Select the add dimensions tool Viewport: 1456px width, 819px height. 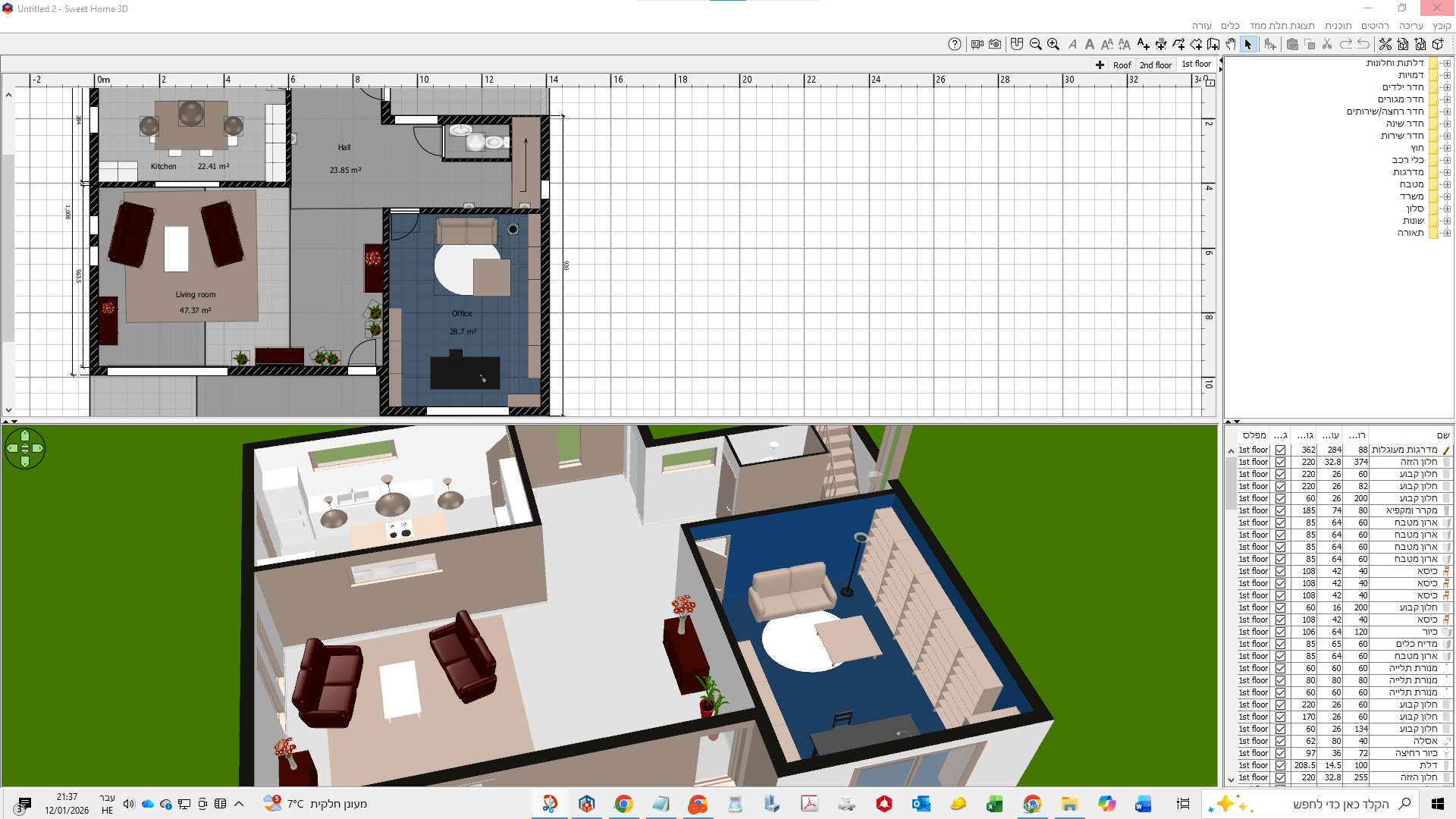coord(1161,45)
